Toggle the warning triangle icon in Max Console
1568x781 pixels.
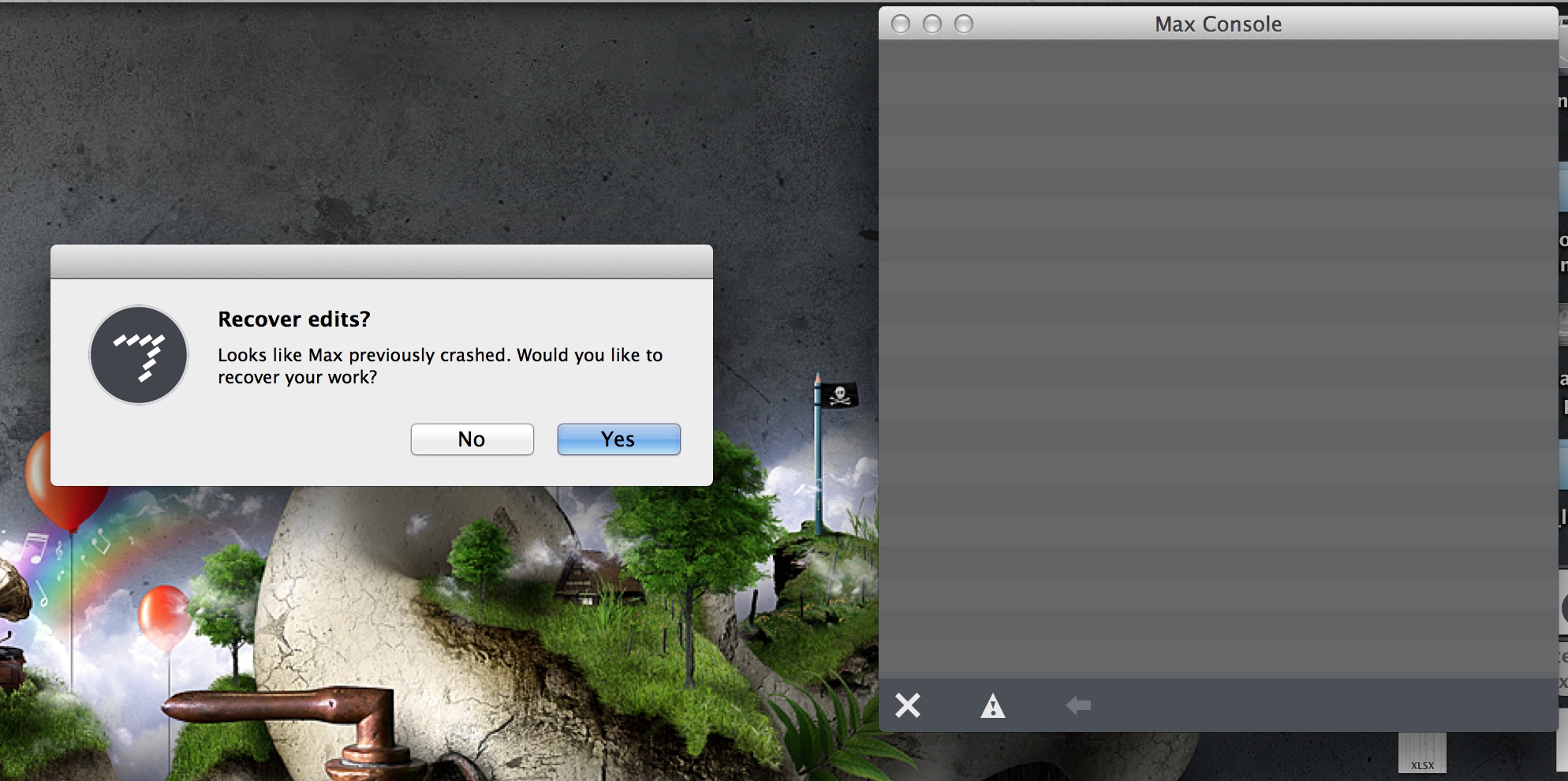click(x=992, y=705)
